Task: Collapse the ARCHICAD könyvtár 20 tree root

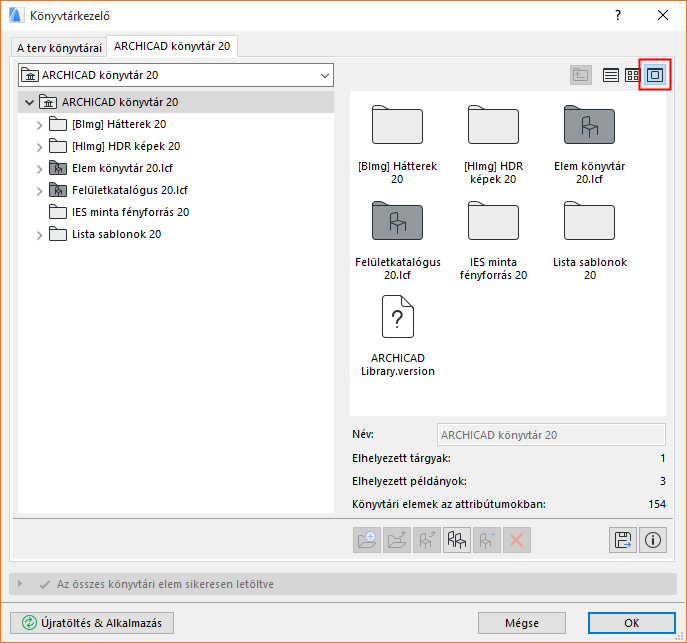Action: point(29,102)
